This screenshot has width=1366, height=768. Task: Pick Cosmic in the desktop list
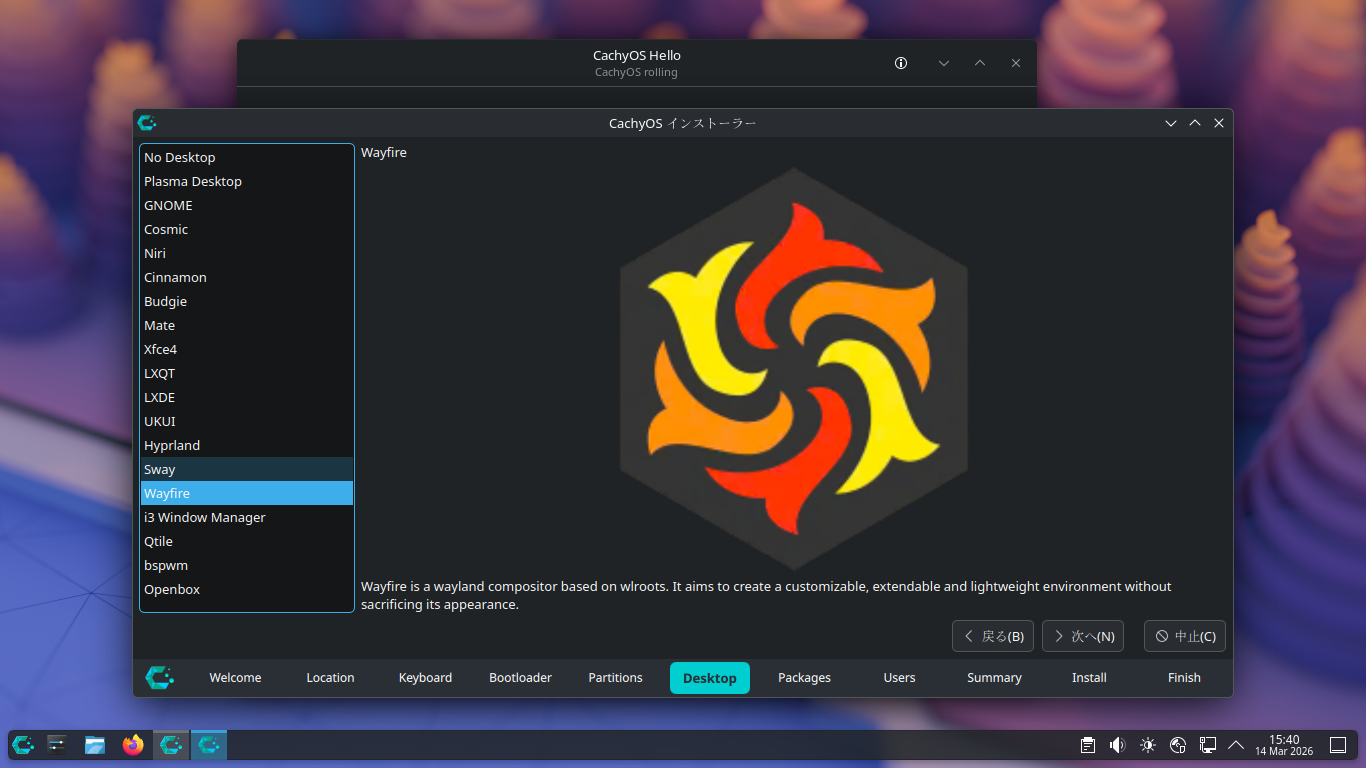247,229
